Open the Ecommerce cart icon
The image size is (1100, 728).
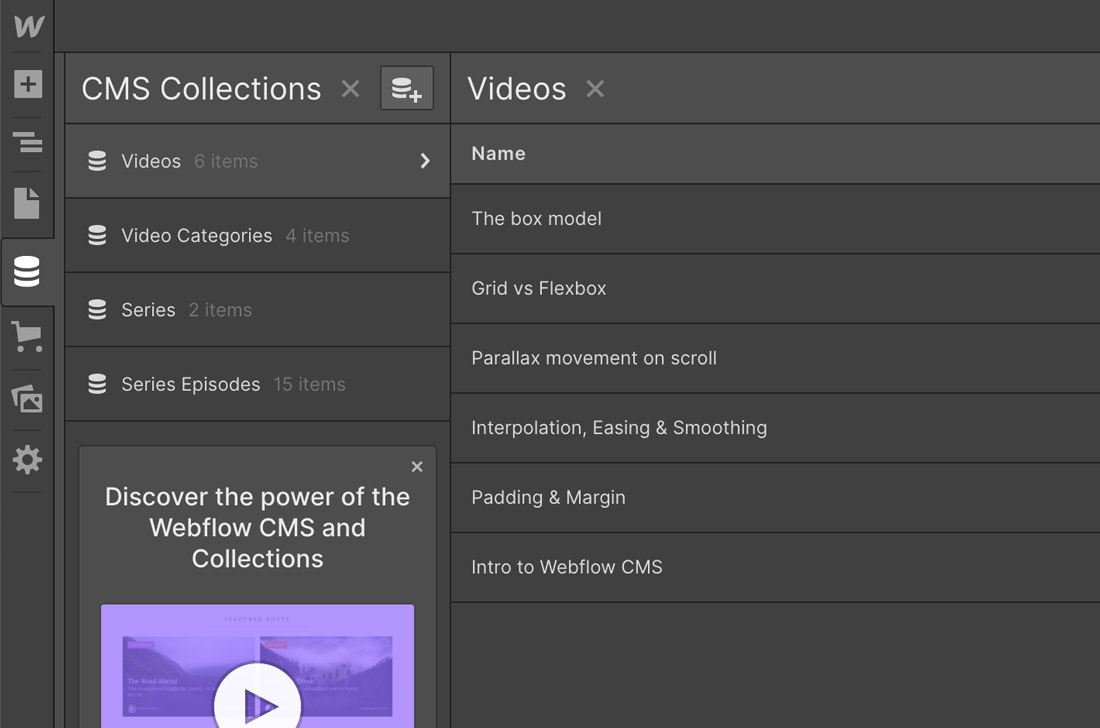click(x=28, y=336)
